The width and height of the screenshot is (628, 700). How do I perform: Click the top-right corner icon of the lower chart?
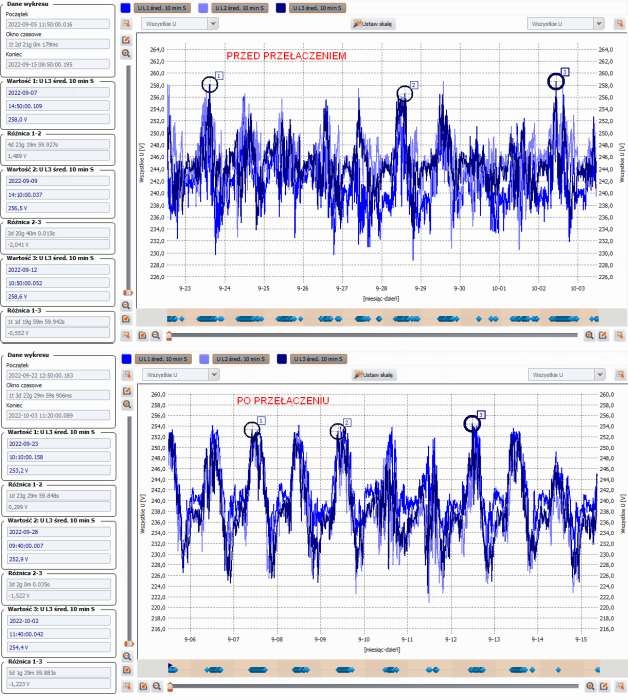click(620, 375)
